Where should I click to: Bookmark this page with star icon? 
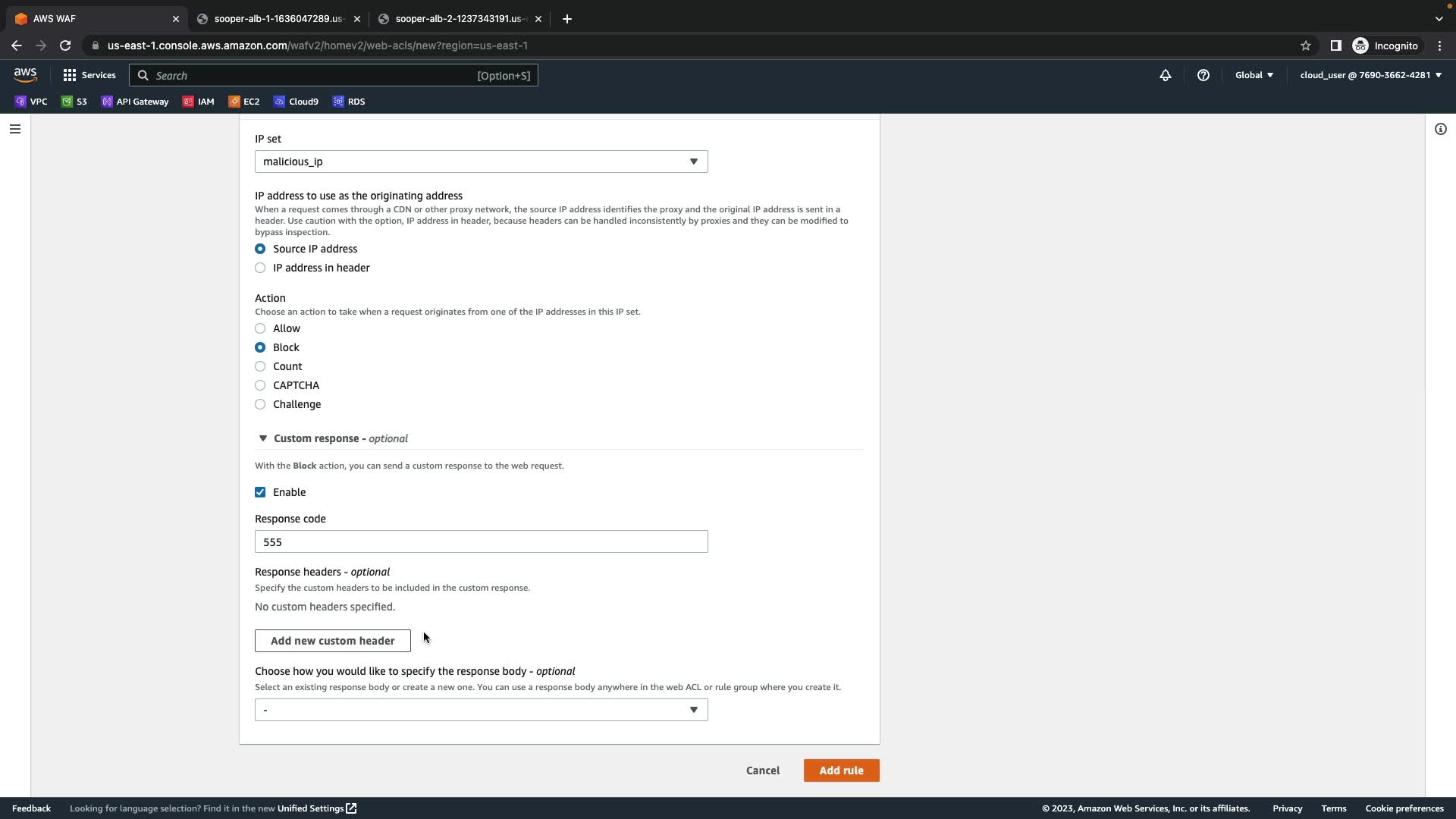click(1305, 45)
